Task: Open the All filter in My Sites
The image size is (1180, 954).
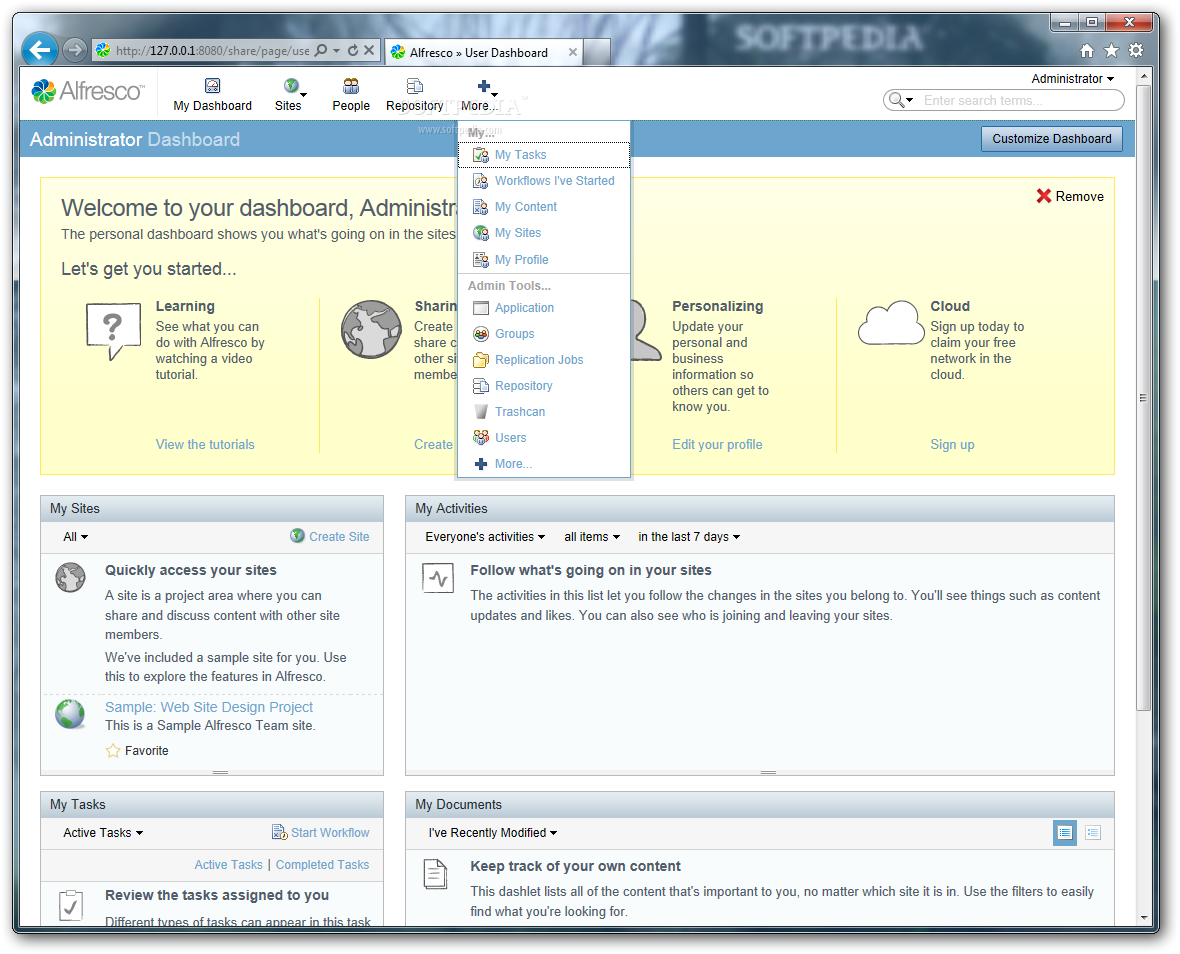Action: 75,537
